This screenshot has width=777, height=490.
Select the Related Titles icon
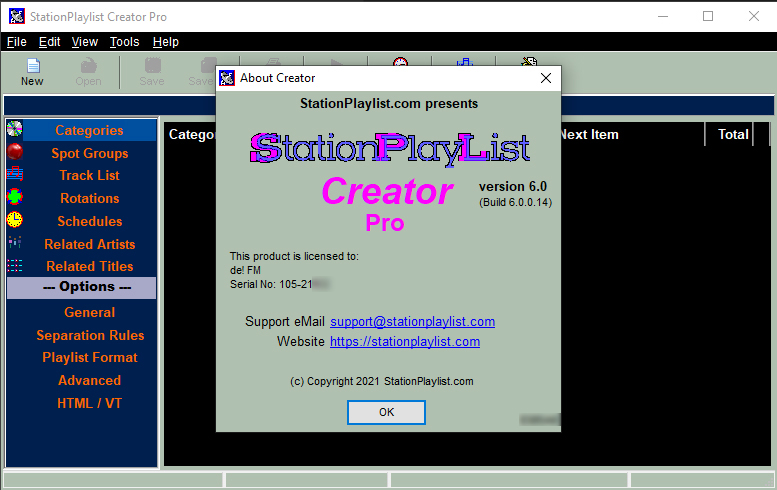tap(15, 266)
